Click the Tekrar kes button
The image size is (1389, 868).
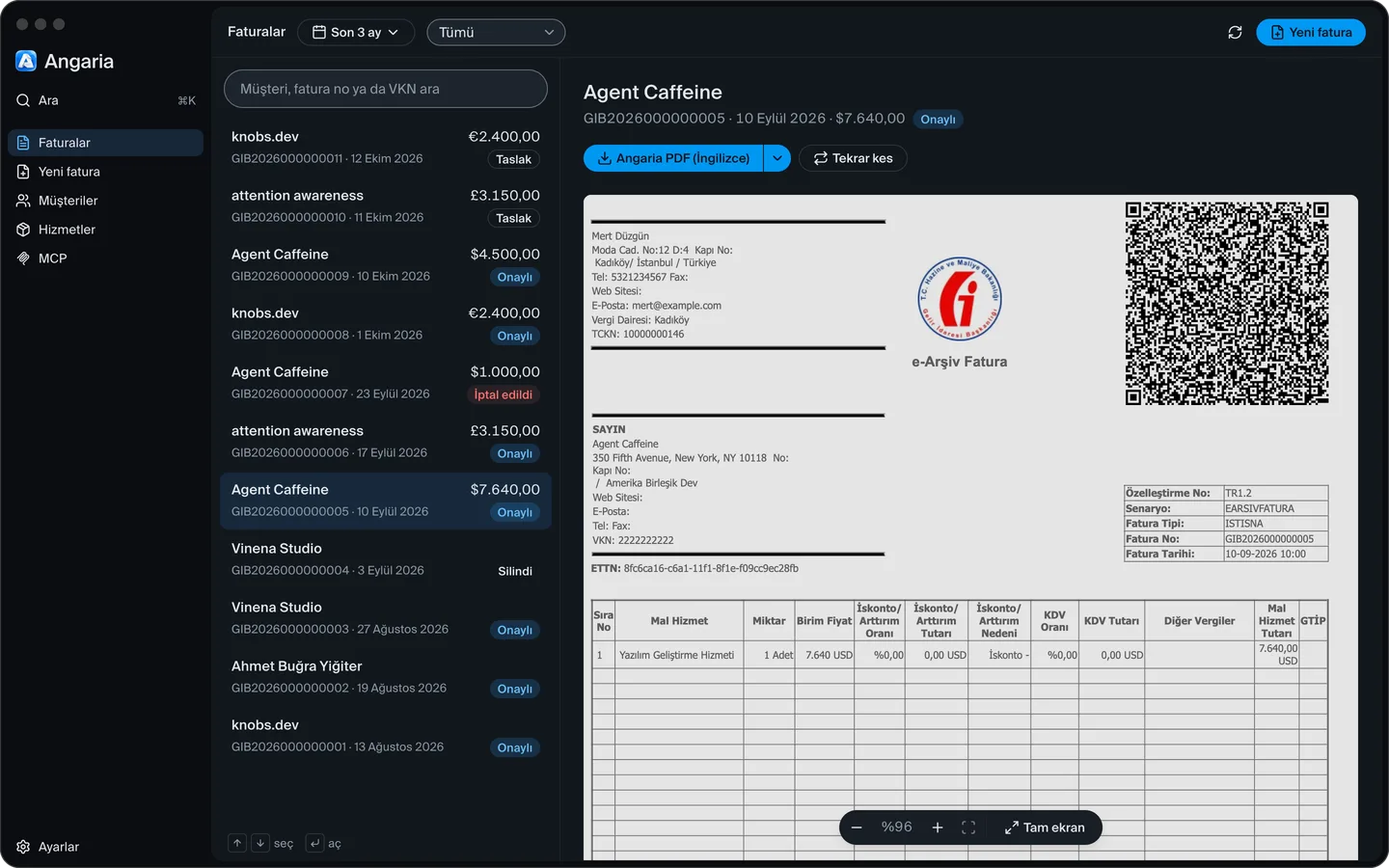click(853, 158)
